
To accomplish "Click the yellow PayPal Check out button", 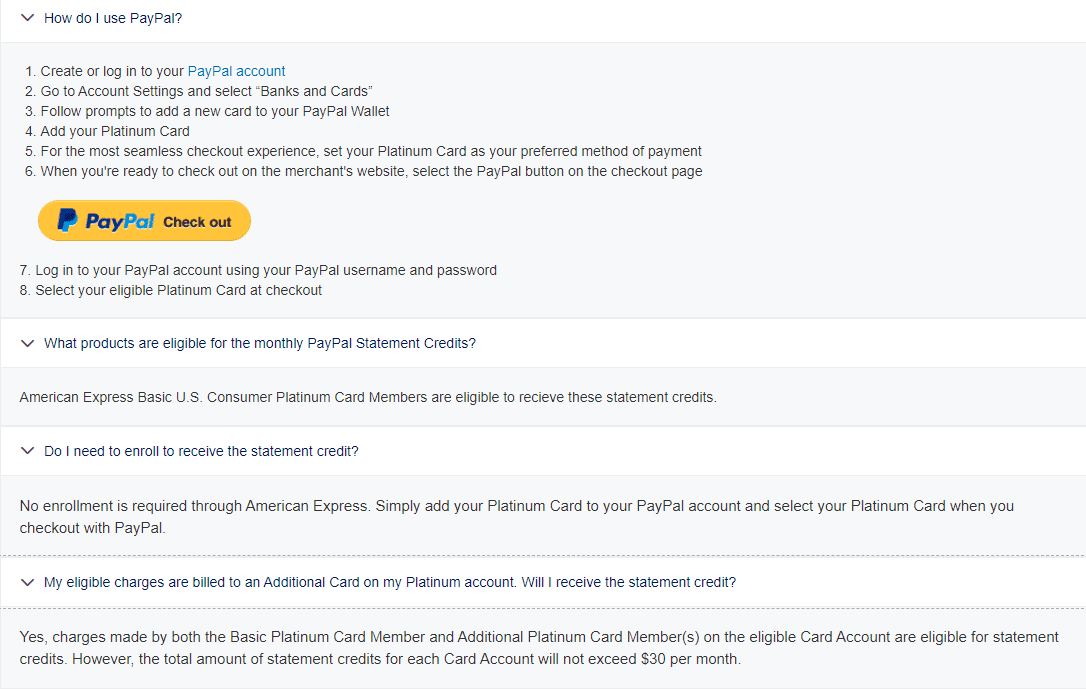I will coord(144,221).
